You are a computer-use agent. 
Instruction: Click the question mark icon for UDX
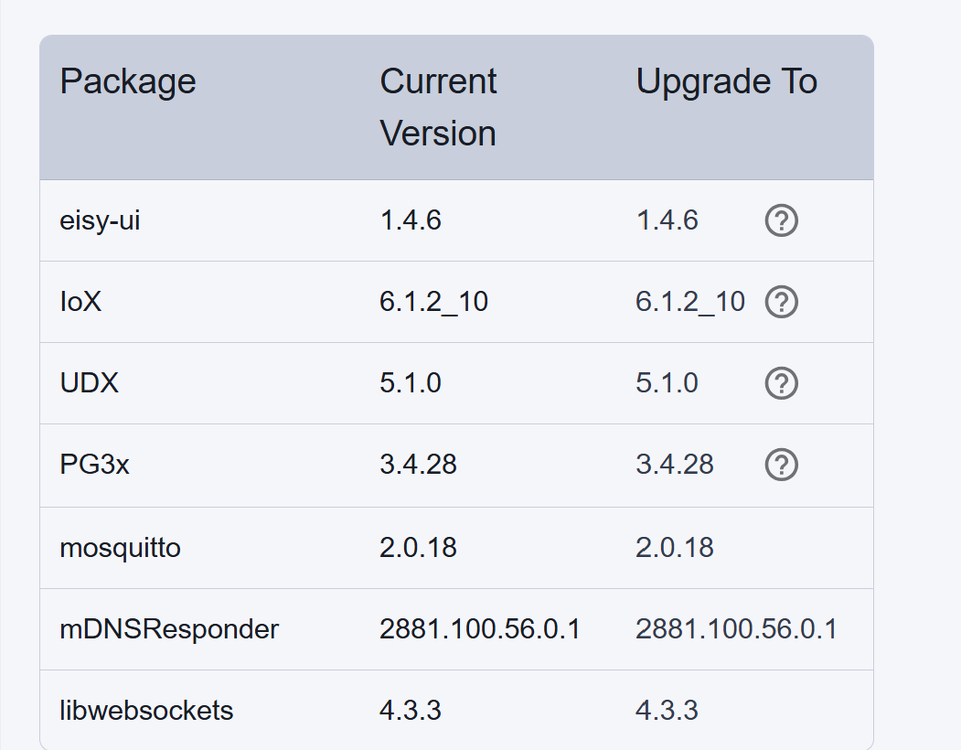pos(781,384)
